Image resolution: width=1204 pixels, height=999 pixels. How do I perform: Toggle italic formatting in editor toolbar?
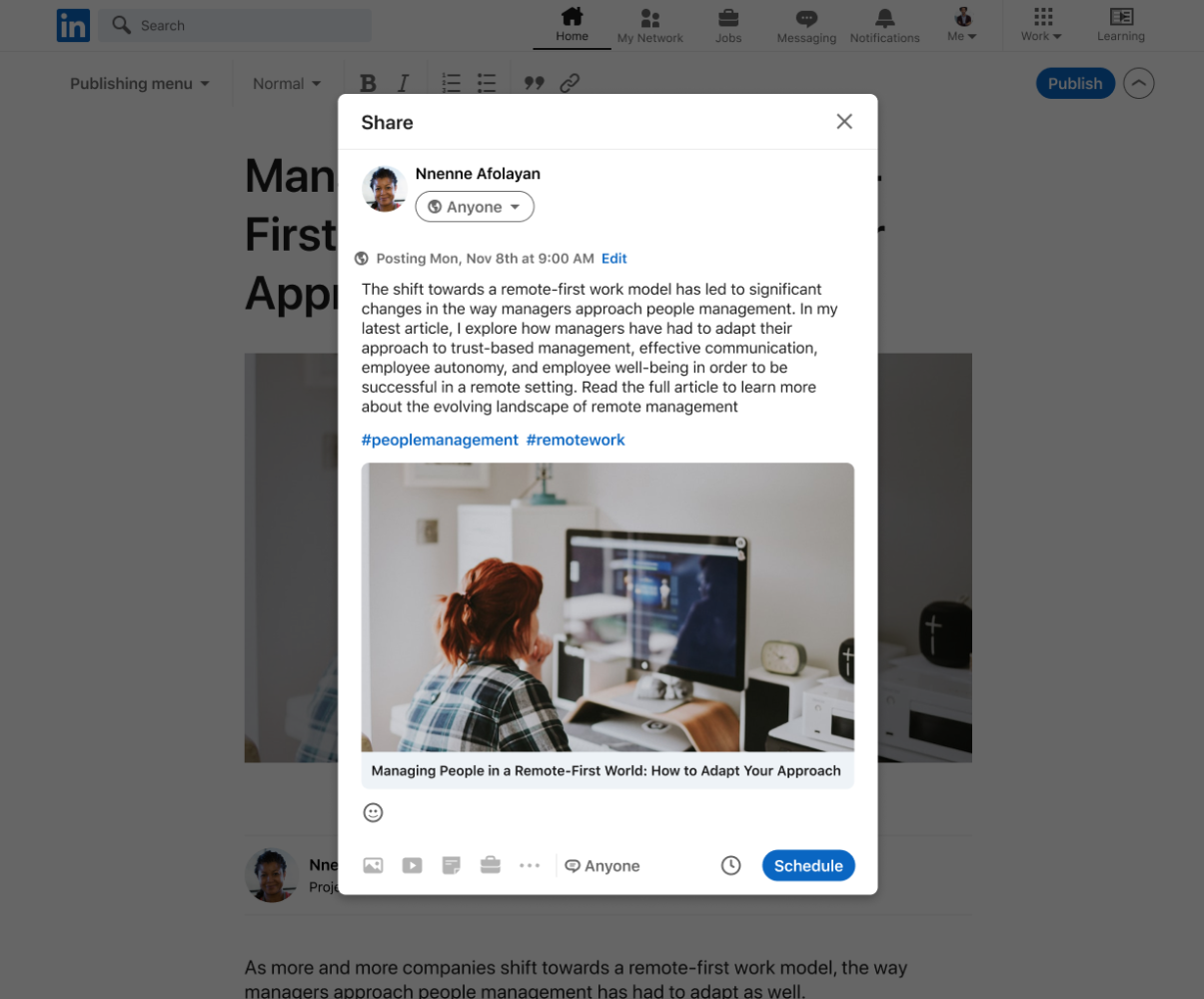[403, 84]
